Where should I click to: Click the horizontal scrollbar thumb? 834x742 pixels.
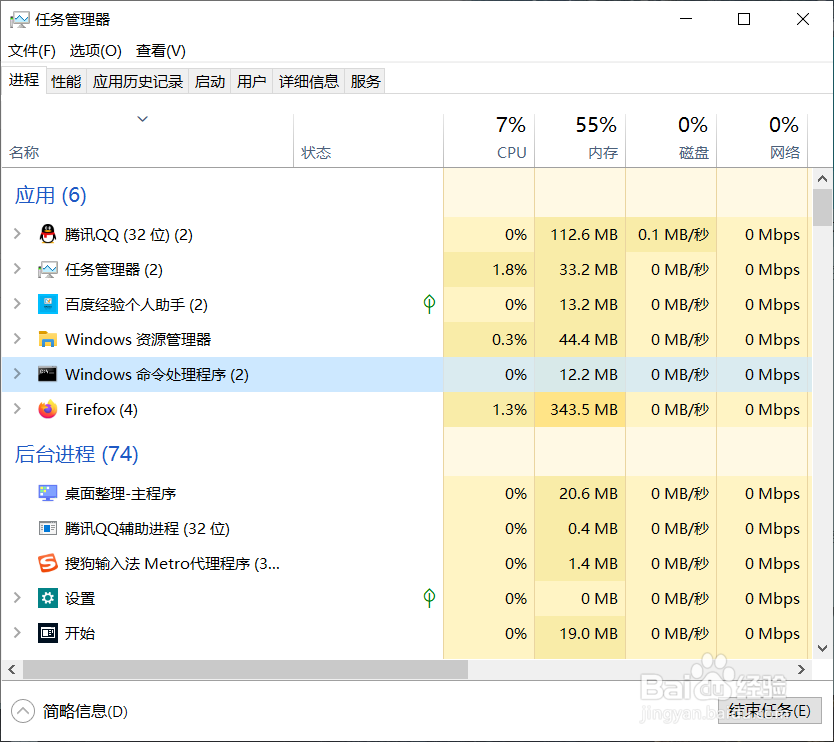pyautogui.click(x=245, y=669)
